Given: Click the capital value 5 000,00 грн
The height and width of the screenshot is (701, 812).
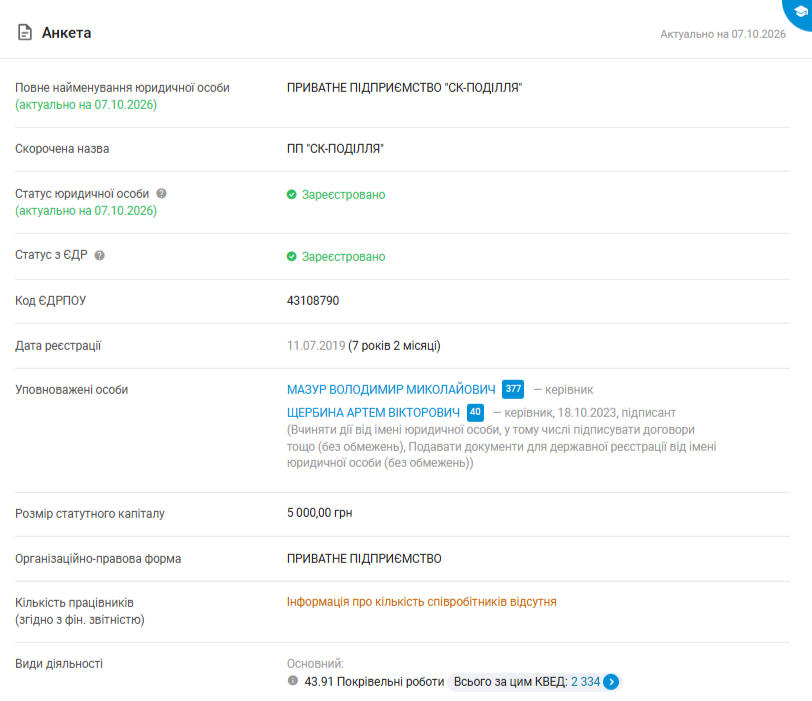Looking at the screenshot, I should 320,513.
